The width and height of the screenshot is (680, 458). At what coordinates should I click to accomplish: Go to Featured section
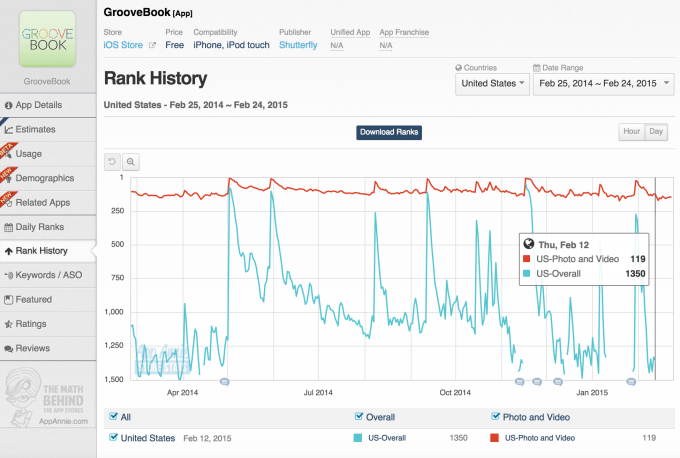point(48,299)
